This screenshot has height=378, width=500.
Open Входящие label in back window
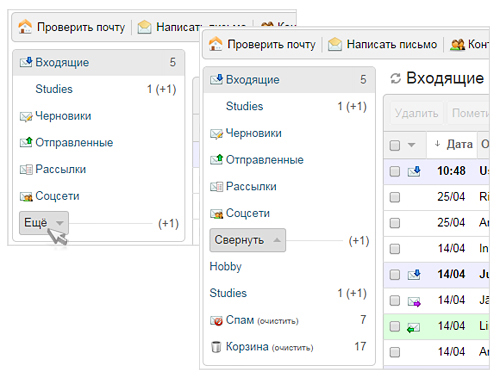tap(62, 62)
